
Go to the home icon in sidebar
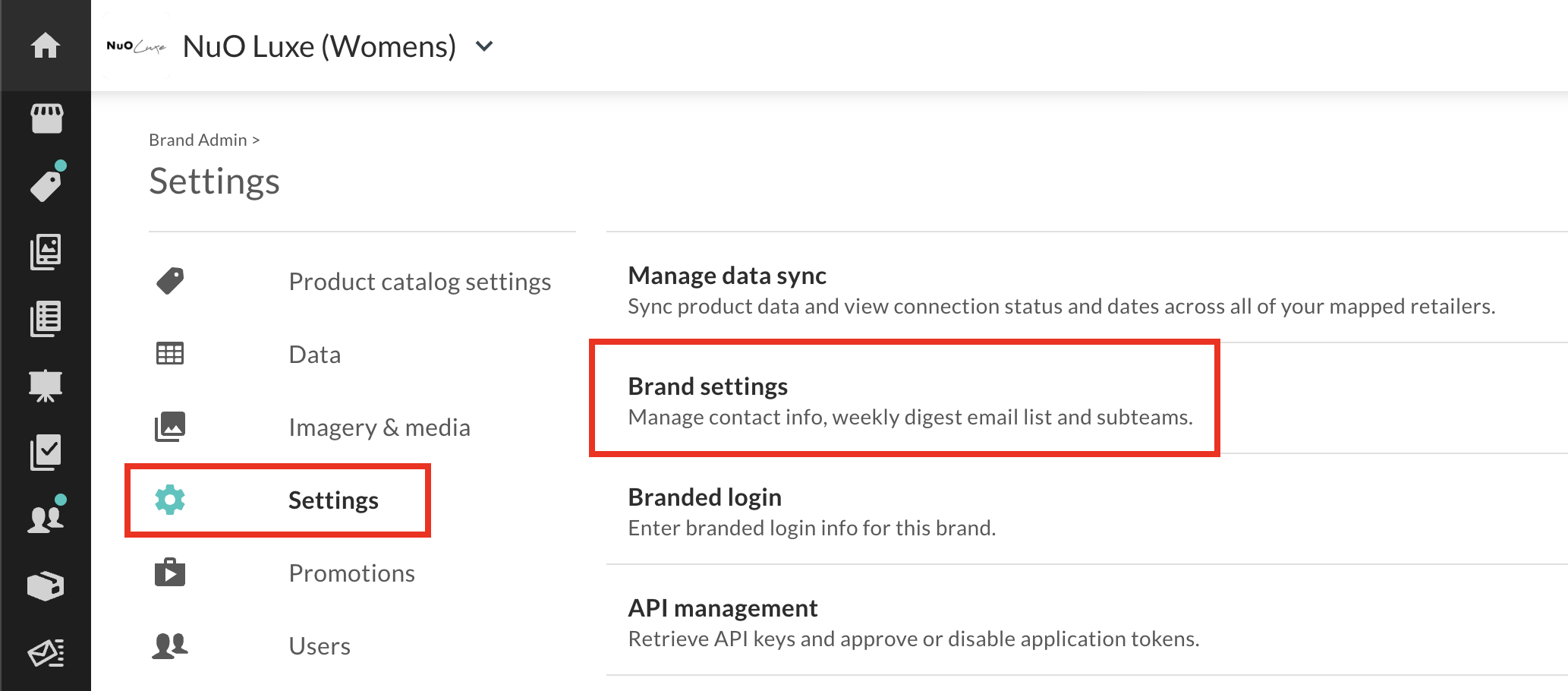click(46, 46)
